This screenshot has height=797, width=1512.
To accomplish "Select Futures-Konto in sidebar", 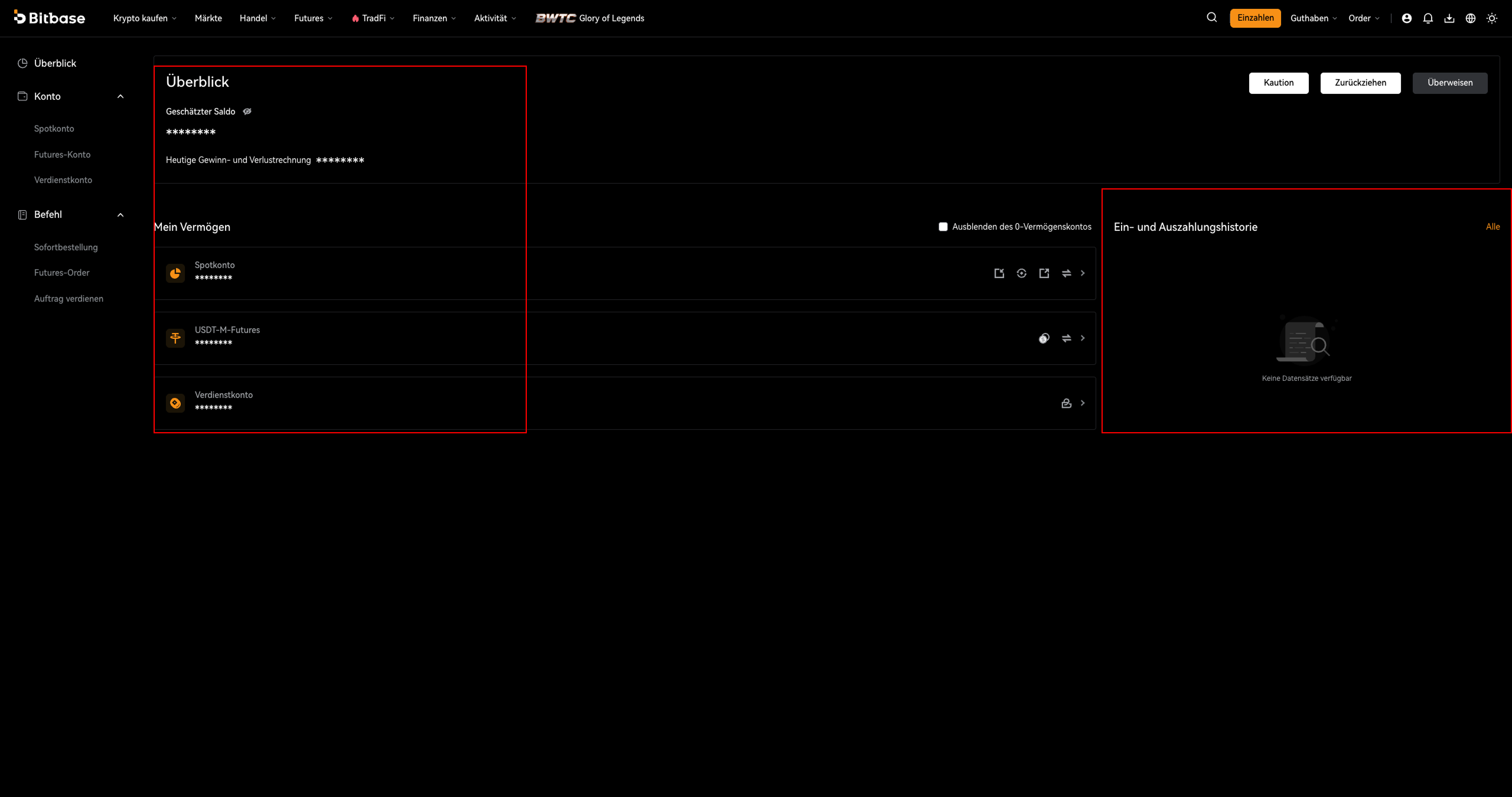I will coord(62,155).
